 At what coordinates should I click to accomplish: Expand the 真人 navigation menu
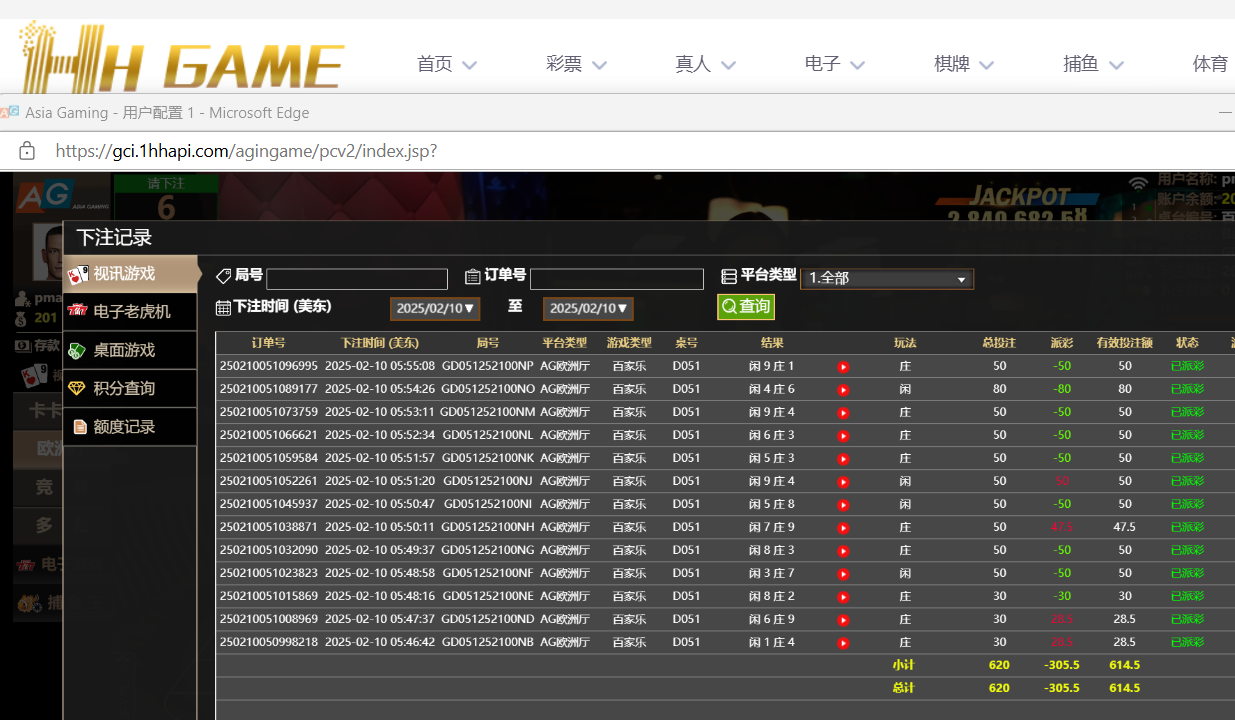705,64
